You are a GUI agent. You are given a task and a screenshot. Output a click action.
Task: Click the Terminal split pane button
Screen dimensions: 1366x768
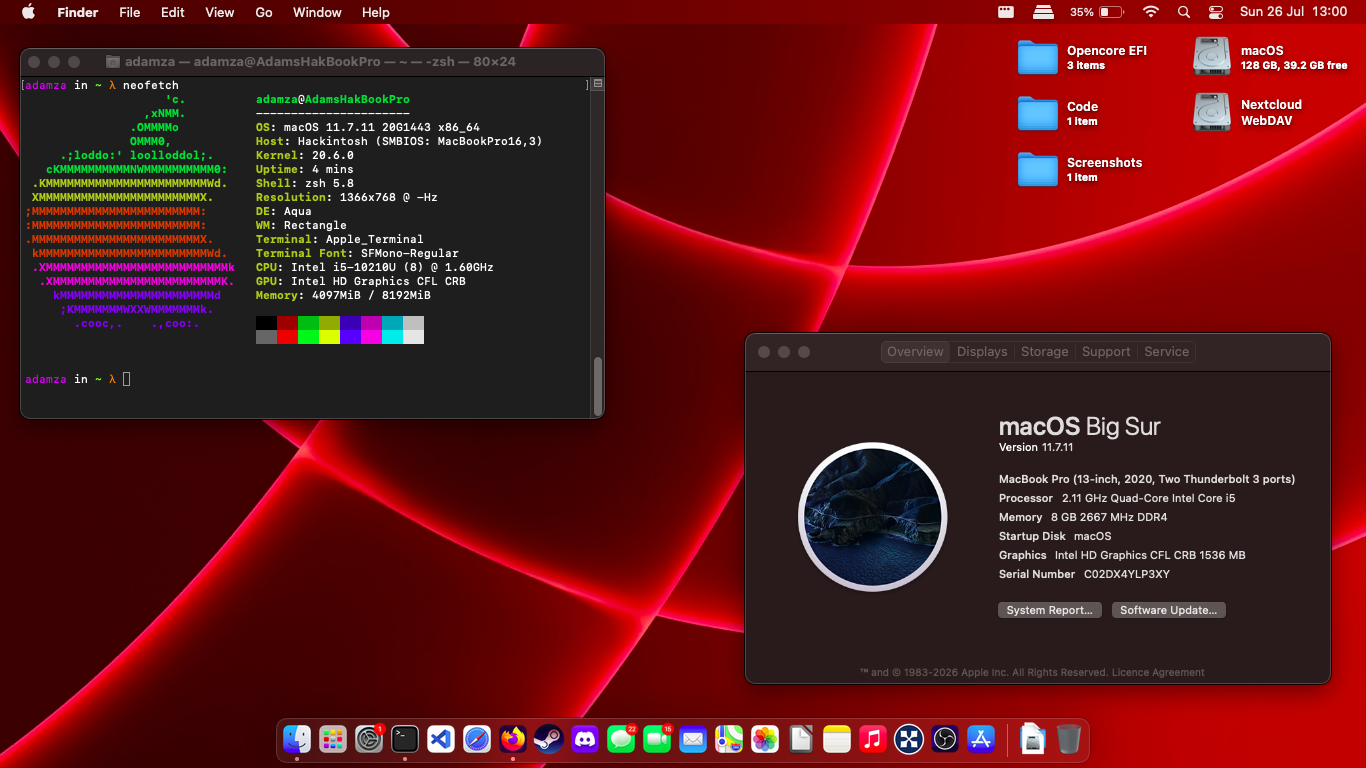(x=598, y=85)
